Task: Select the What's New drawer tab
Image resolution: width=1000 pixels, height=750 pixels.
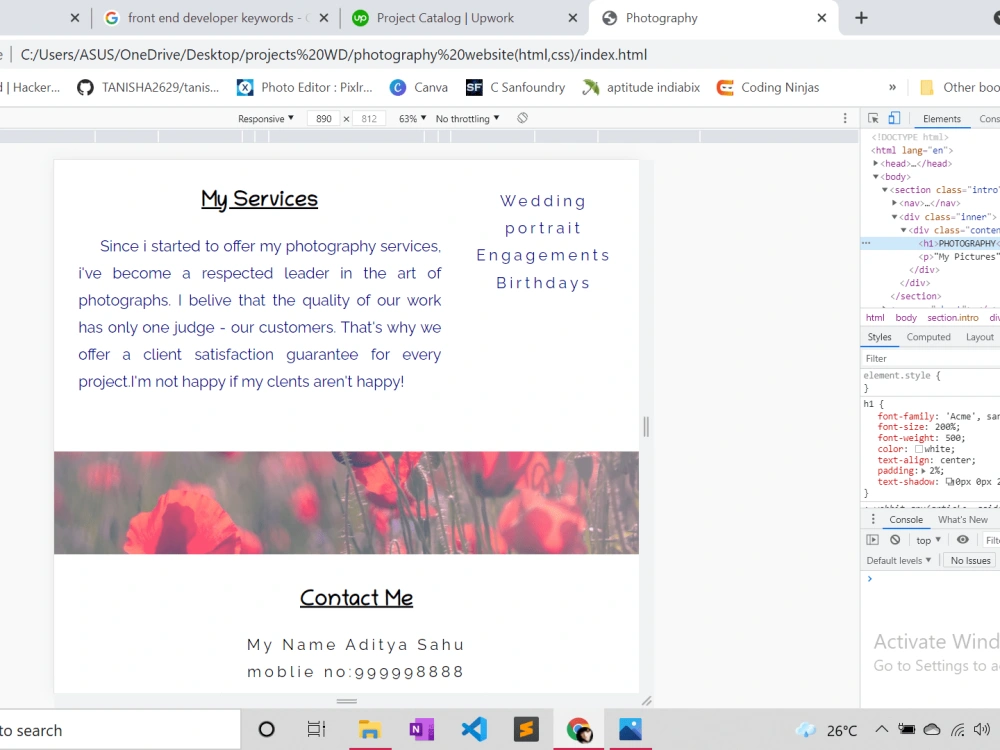Action: tap(962, 519)
